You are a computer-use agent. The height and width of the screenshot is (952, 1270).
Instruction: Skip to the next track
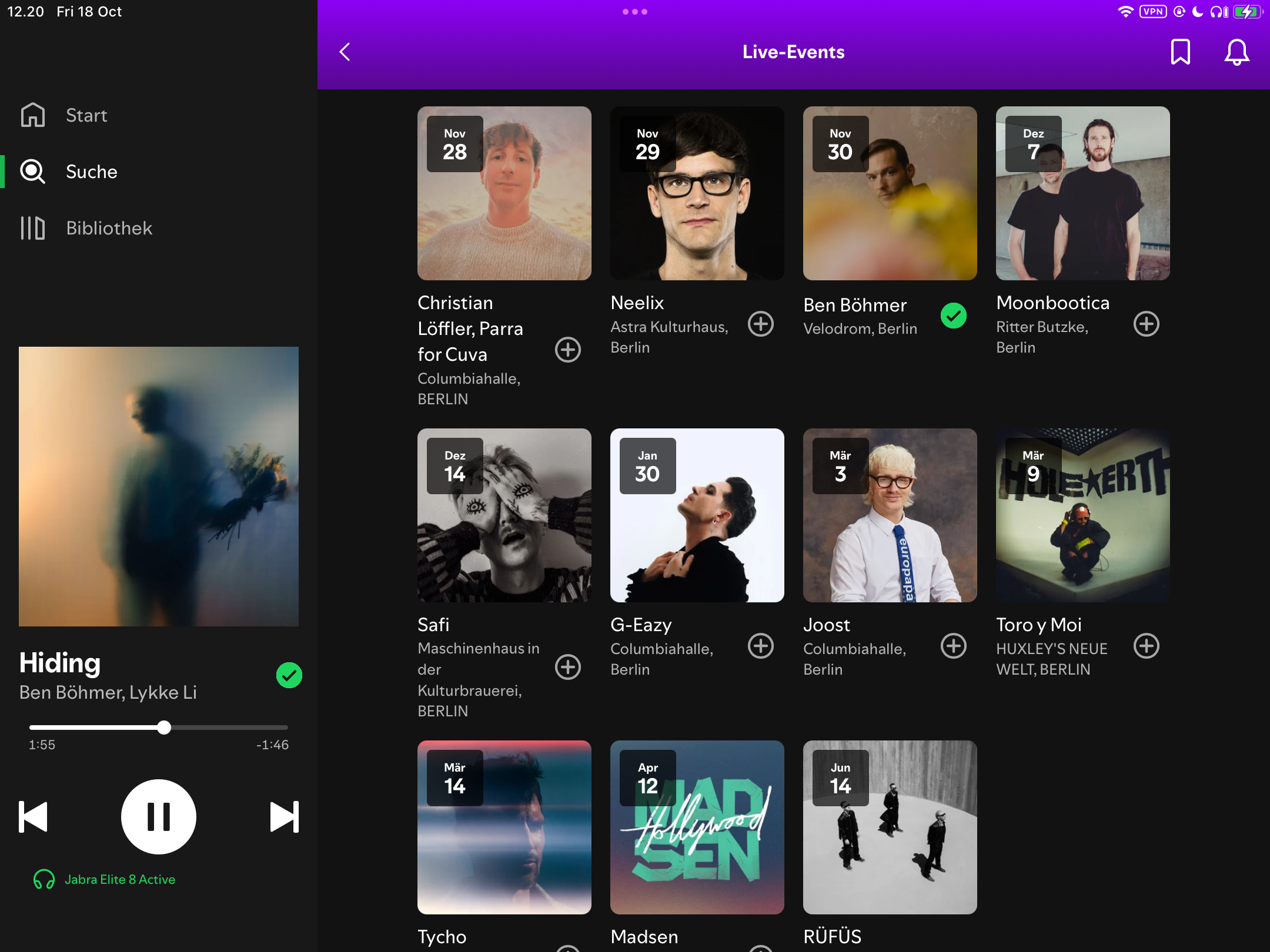[x=285, y=817]
